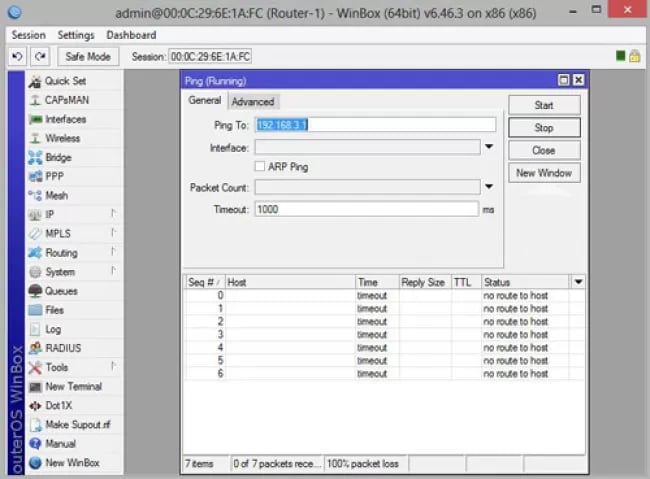Open the Quick Set sidebar icon

(36, 81)
